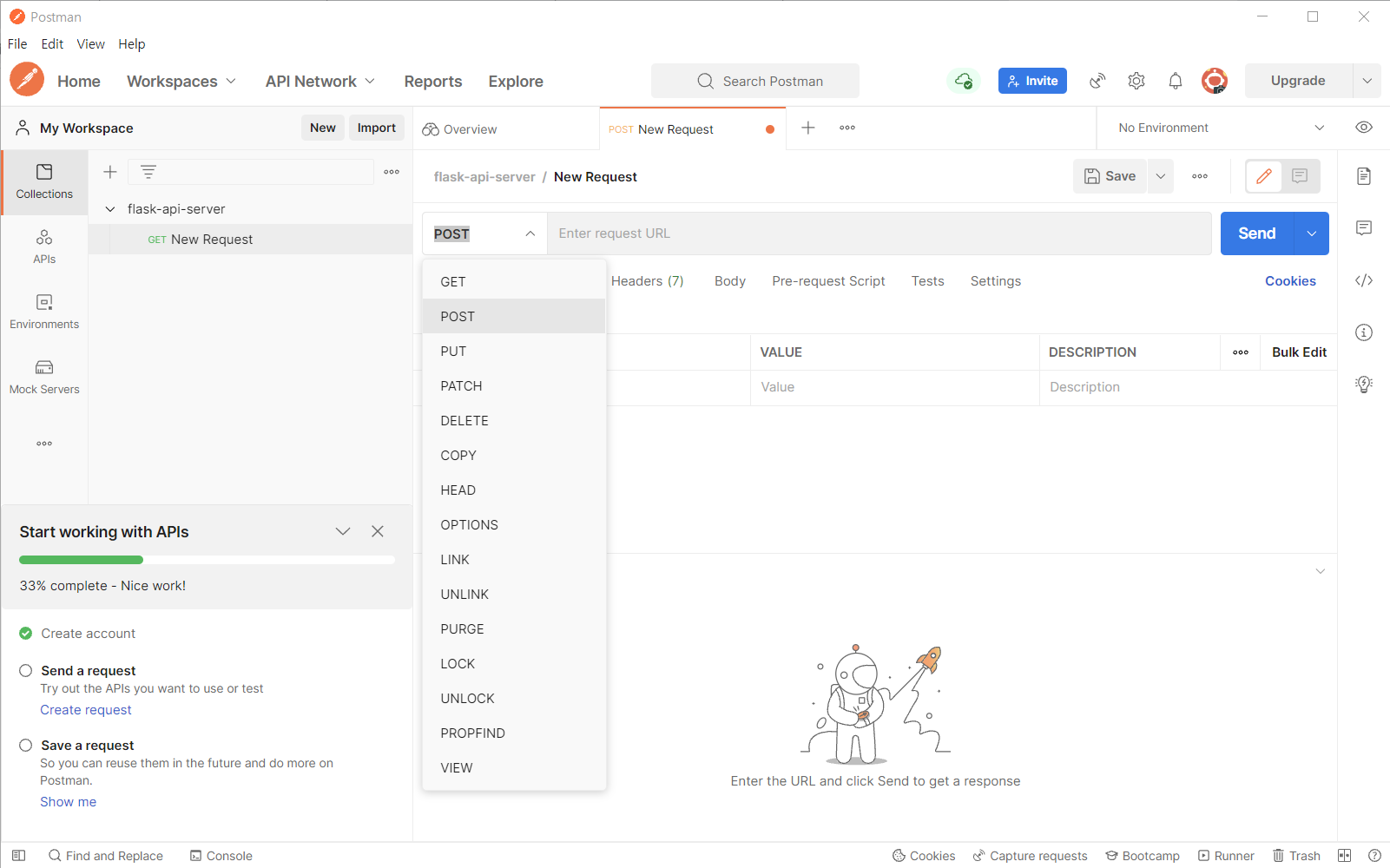Open the user avatar menu
Screen dimensions: 1390x868
point(1215,81)
